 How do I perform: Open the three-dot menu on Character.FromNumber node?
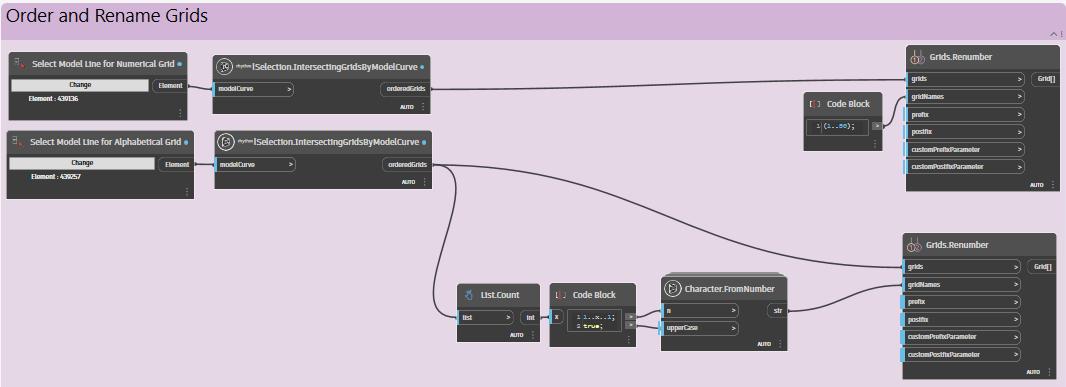780,344
